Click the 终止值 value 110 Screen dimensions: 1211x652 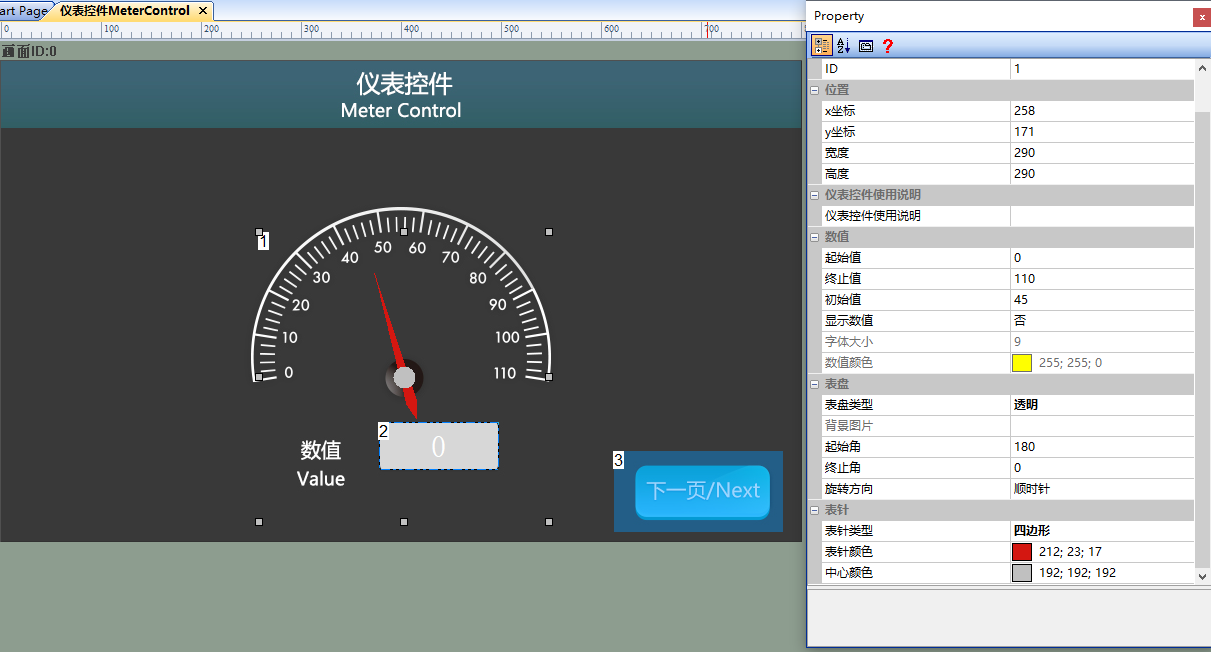pyautogui.click(x=1102, y=279)
